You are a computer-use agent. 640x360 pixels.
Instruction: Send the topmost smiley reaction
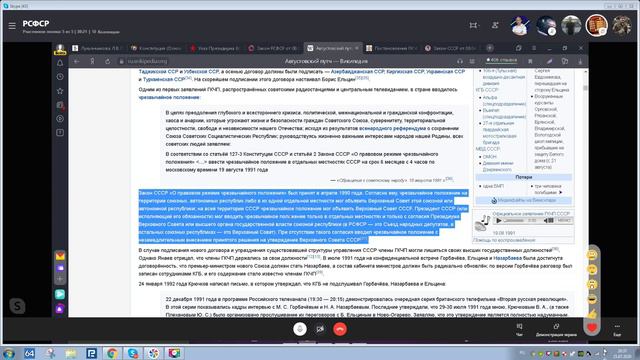pyautogui.click(x=592, y=255)
